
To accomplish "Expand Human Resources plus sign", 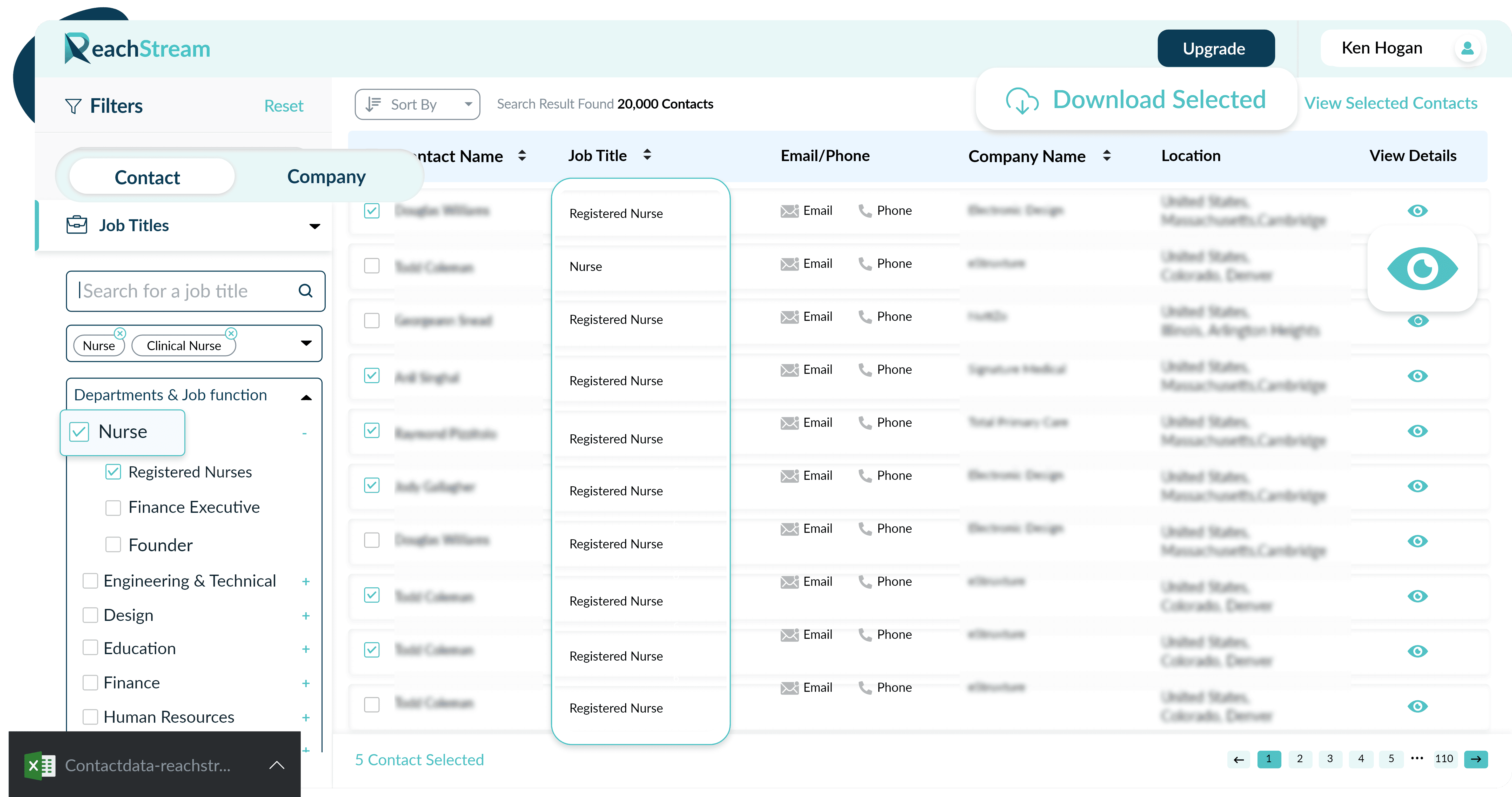I will click(x=306, y=718).
